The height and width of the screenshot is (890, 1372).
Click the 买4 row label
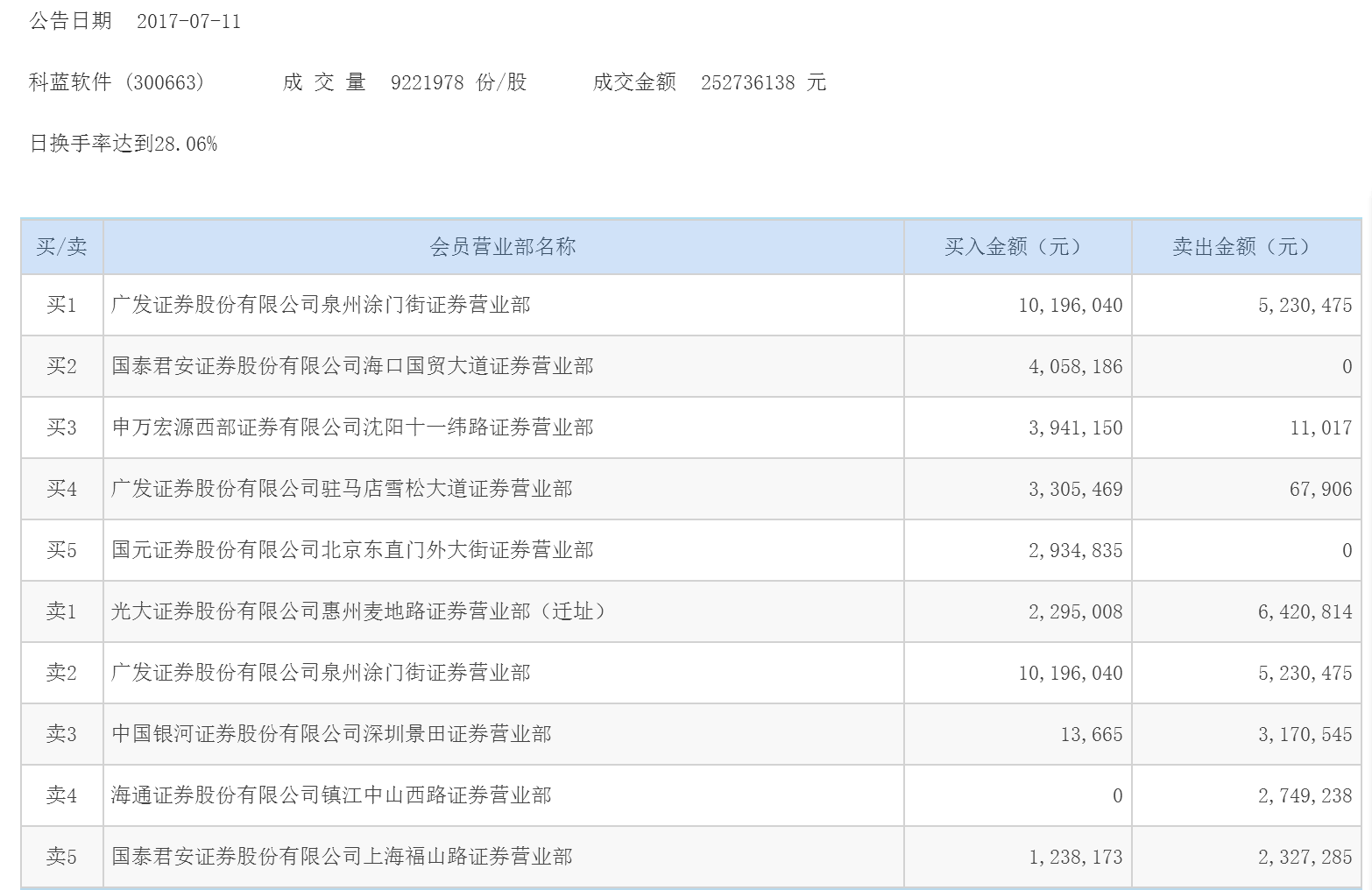point(61,489)
